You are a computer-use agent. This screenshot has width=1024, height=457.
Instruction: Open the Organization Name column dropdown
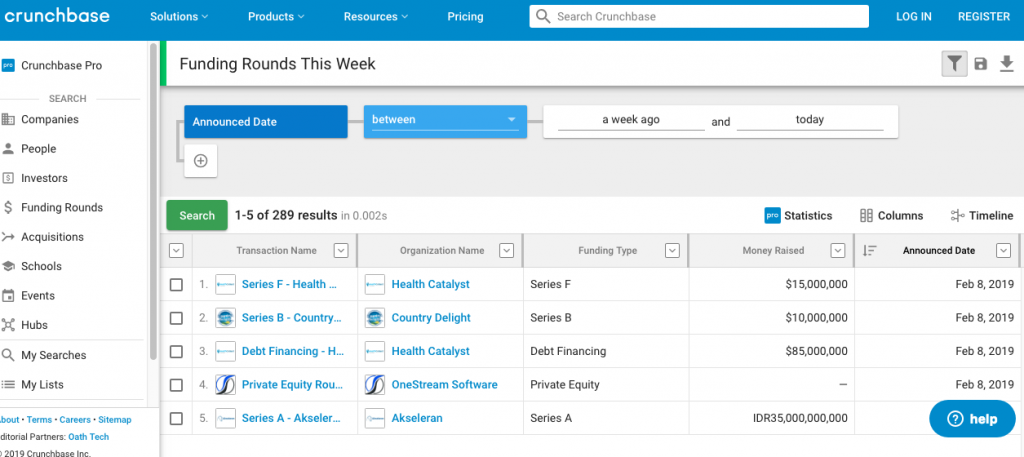507,250
